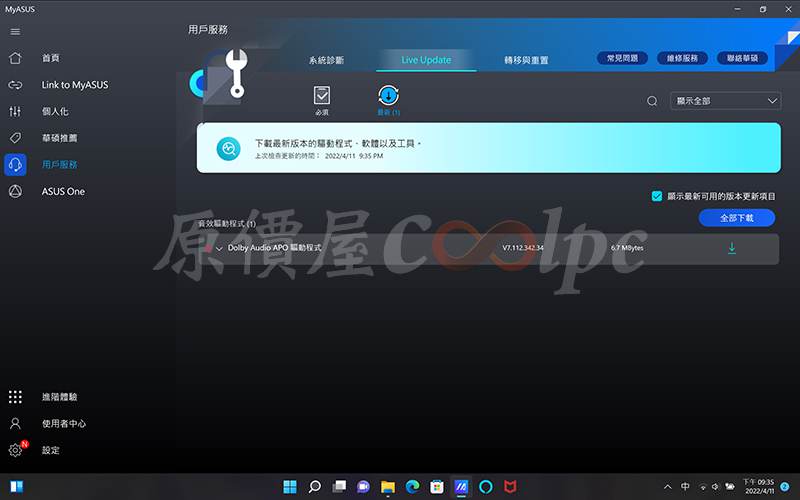Image resolution: width=800 pixels, height=500 pixels.
Task: Download the Dolby Audio APO driver
Action: [732, 248]
